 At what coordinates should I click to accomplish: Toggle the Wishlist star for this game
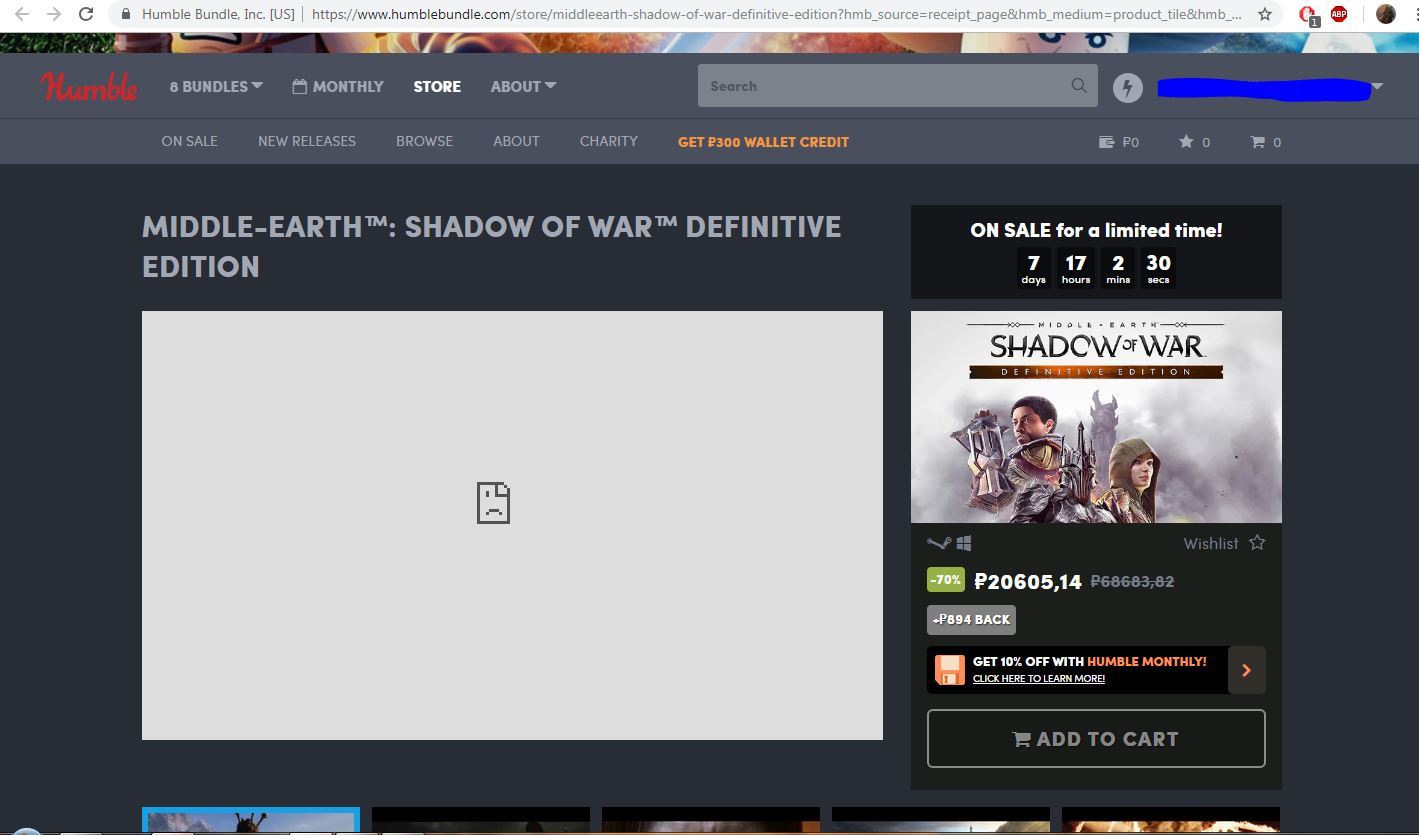point(1257,543)
